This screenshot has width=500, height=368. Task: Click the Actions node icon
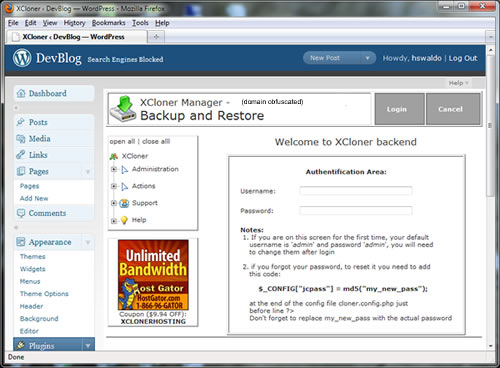[x=125, y=186]
